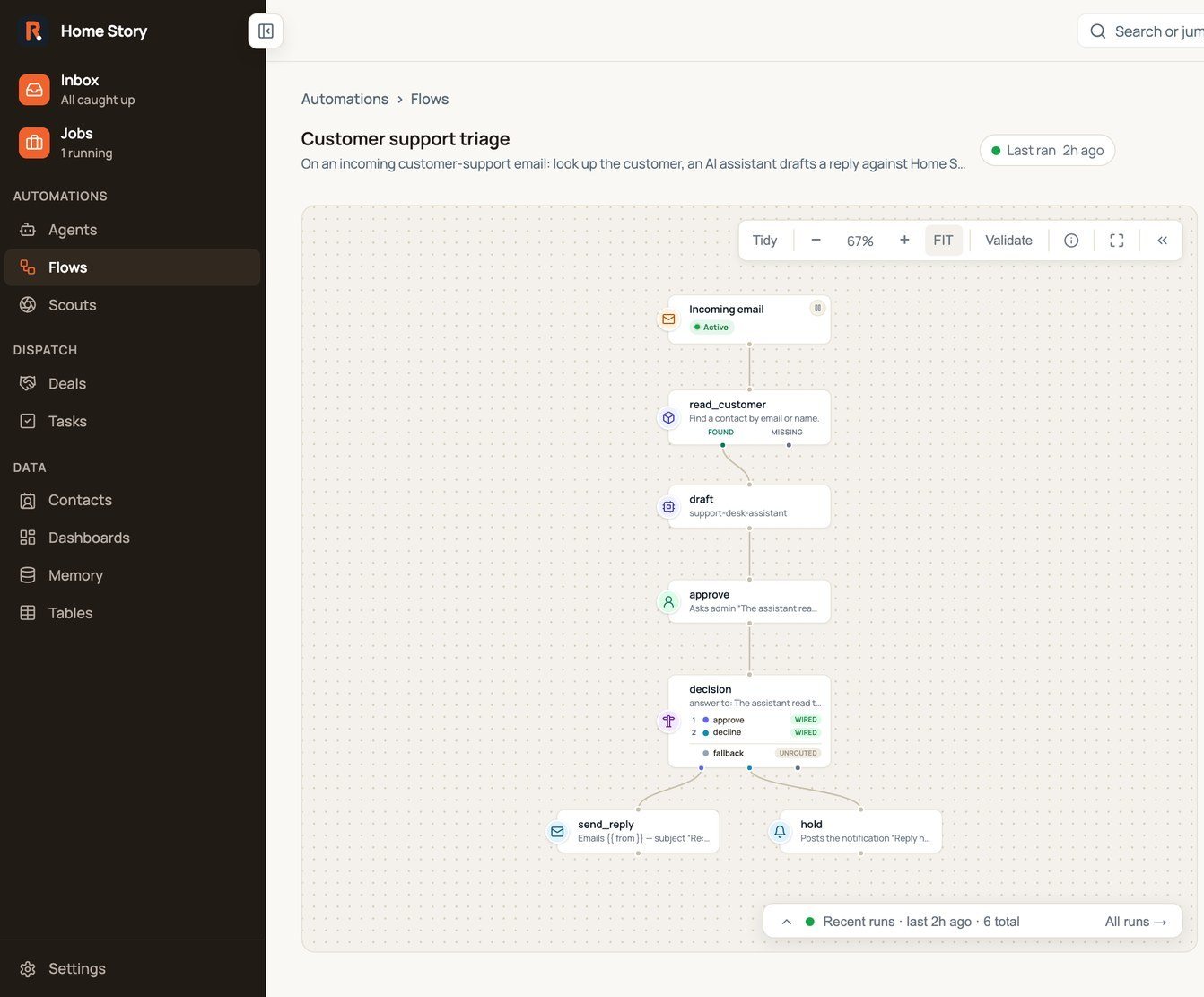Enter fullscreen canvas mode
The height and width of the screenshot is (997, 1204).
[1117, 241]
